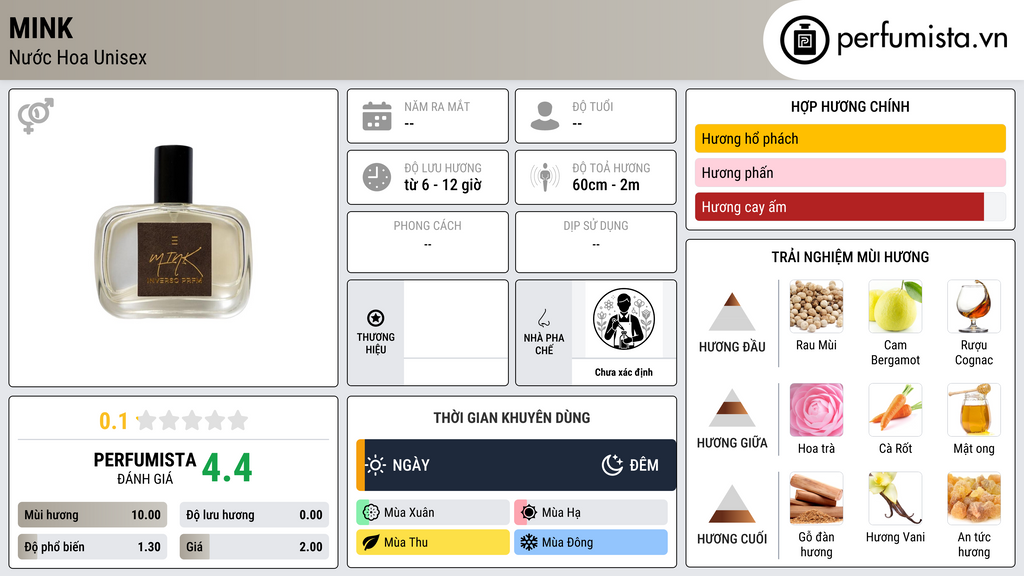Select the Cam Bergamot note image

tap(895, 306)
